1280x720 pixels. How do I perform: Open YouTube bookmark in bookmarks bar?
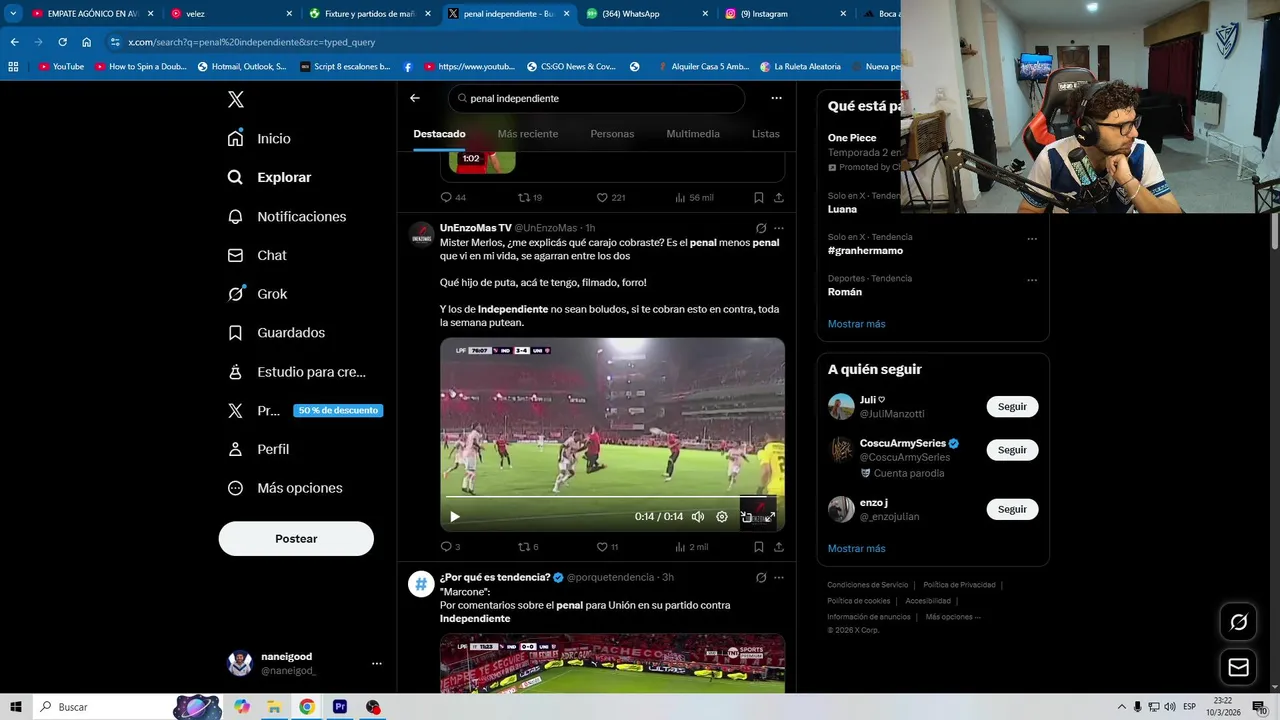pos(61,66)
